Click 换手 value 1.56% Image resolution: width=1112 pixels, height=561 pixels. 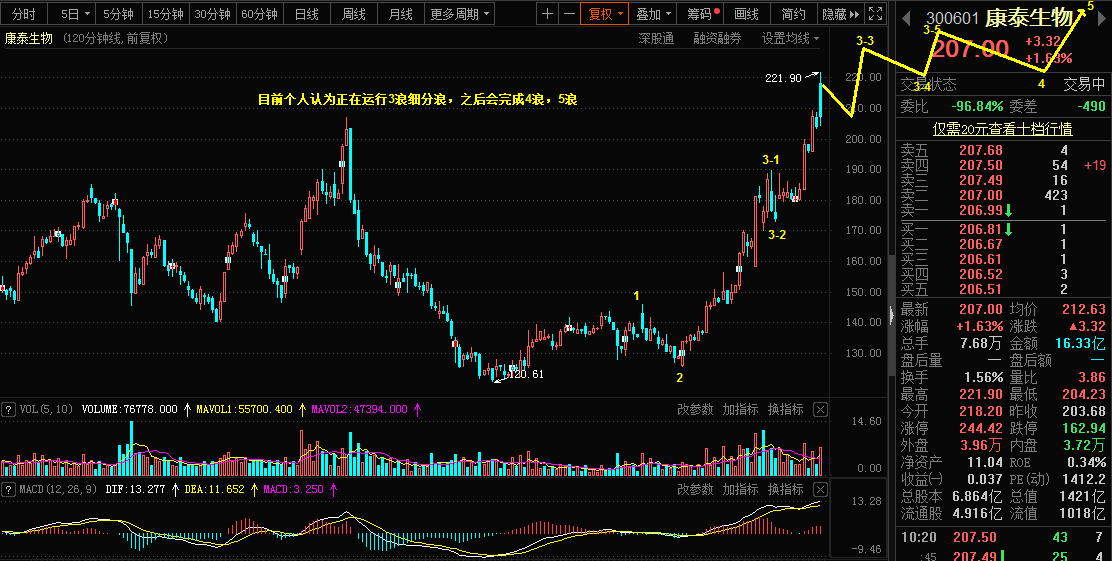[x=983, y=377]
